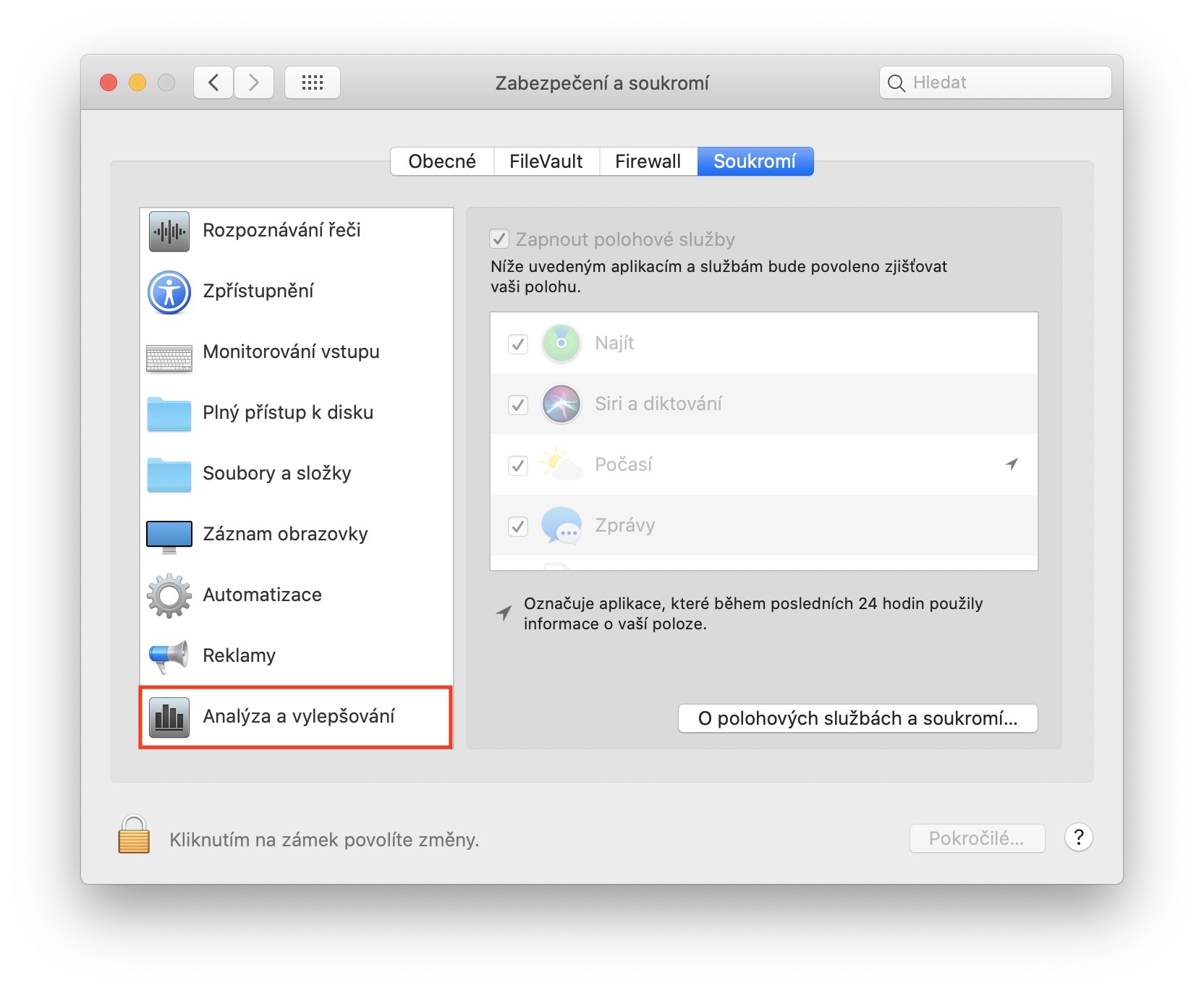The height and width of the screenshot is (991, 1204).
Task: Click the Pokročilé… button
Action: (977, 838)
